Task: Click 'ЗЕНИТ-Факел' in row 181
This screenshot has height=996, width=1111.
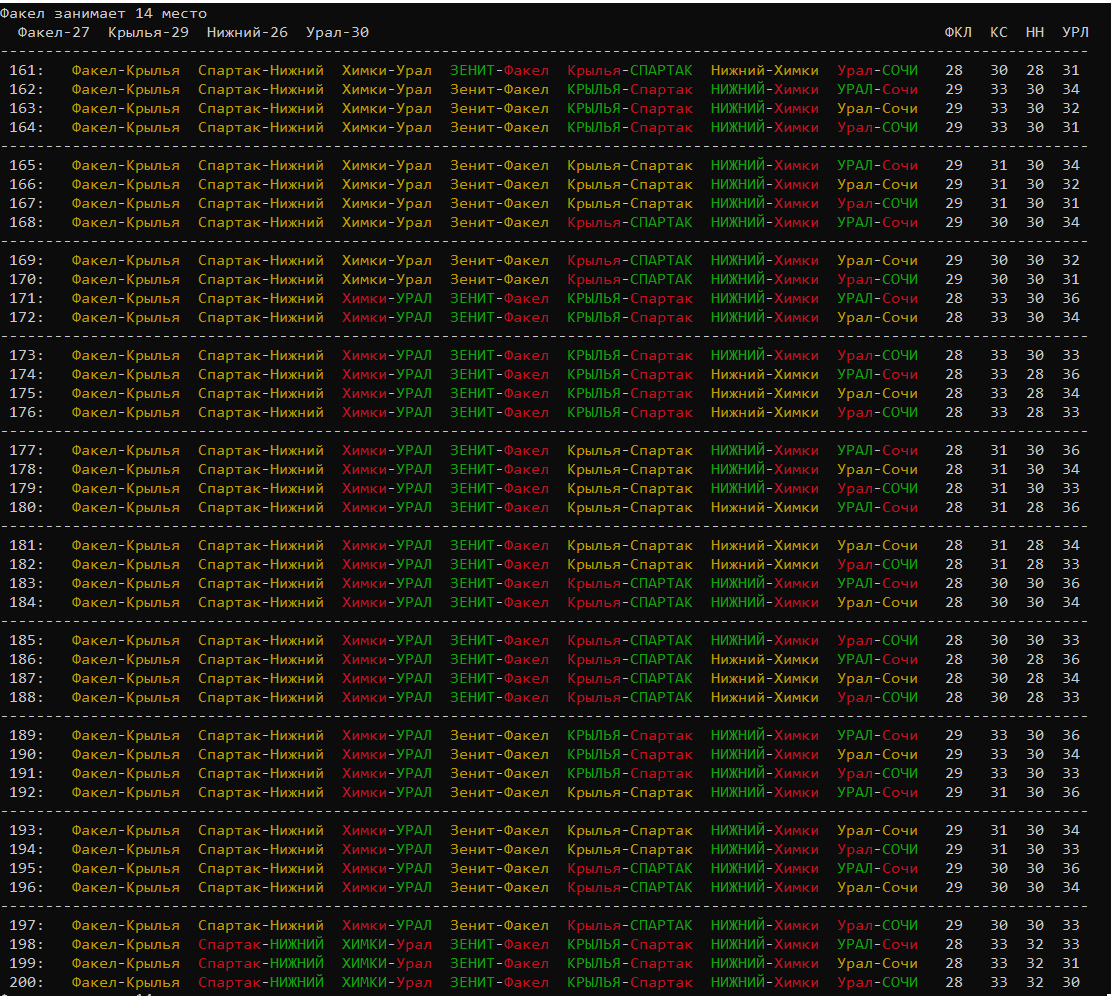Action: pos(500,545)
